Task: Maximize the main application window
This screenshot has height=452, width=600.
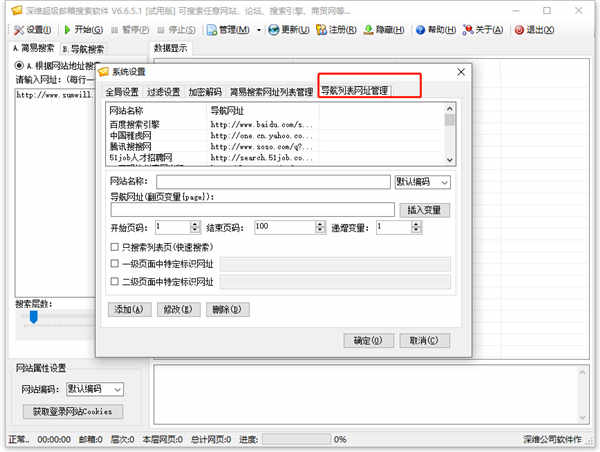Action: (547, 11)
